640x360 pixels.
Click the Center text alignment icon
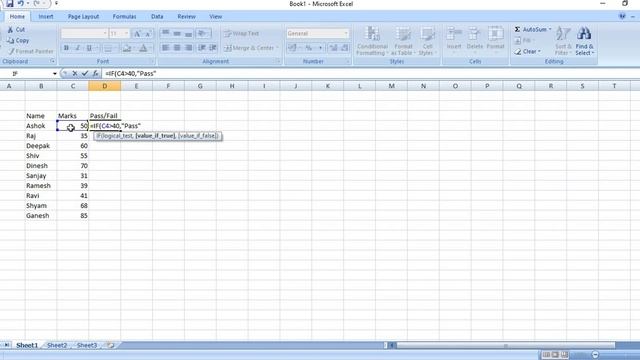point(177,48)
